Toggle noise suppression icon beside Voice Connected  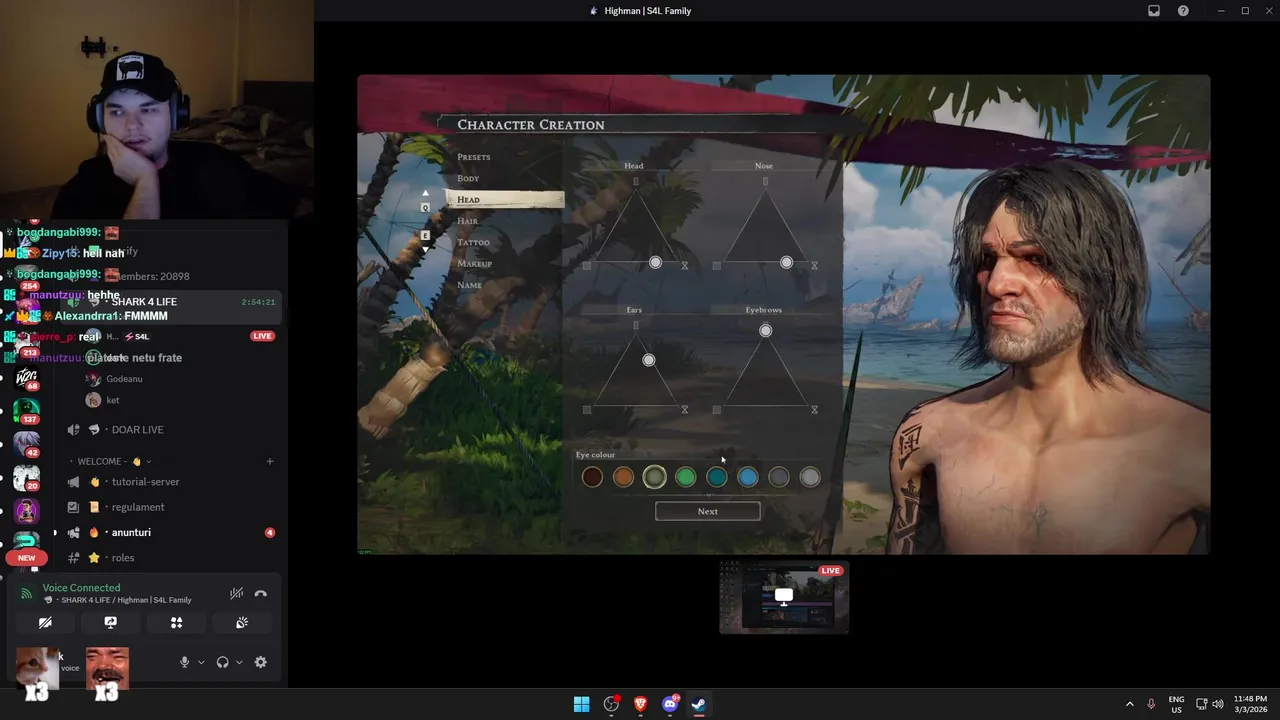click(x=236, y=594)
